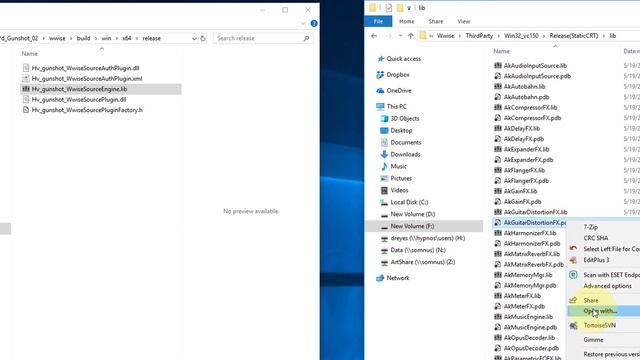Open the Documents folder in the sidebar
This screenshot has height=360, width=640.
405,142
